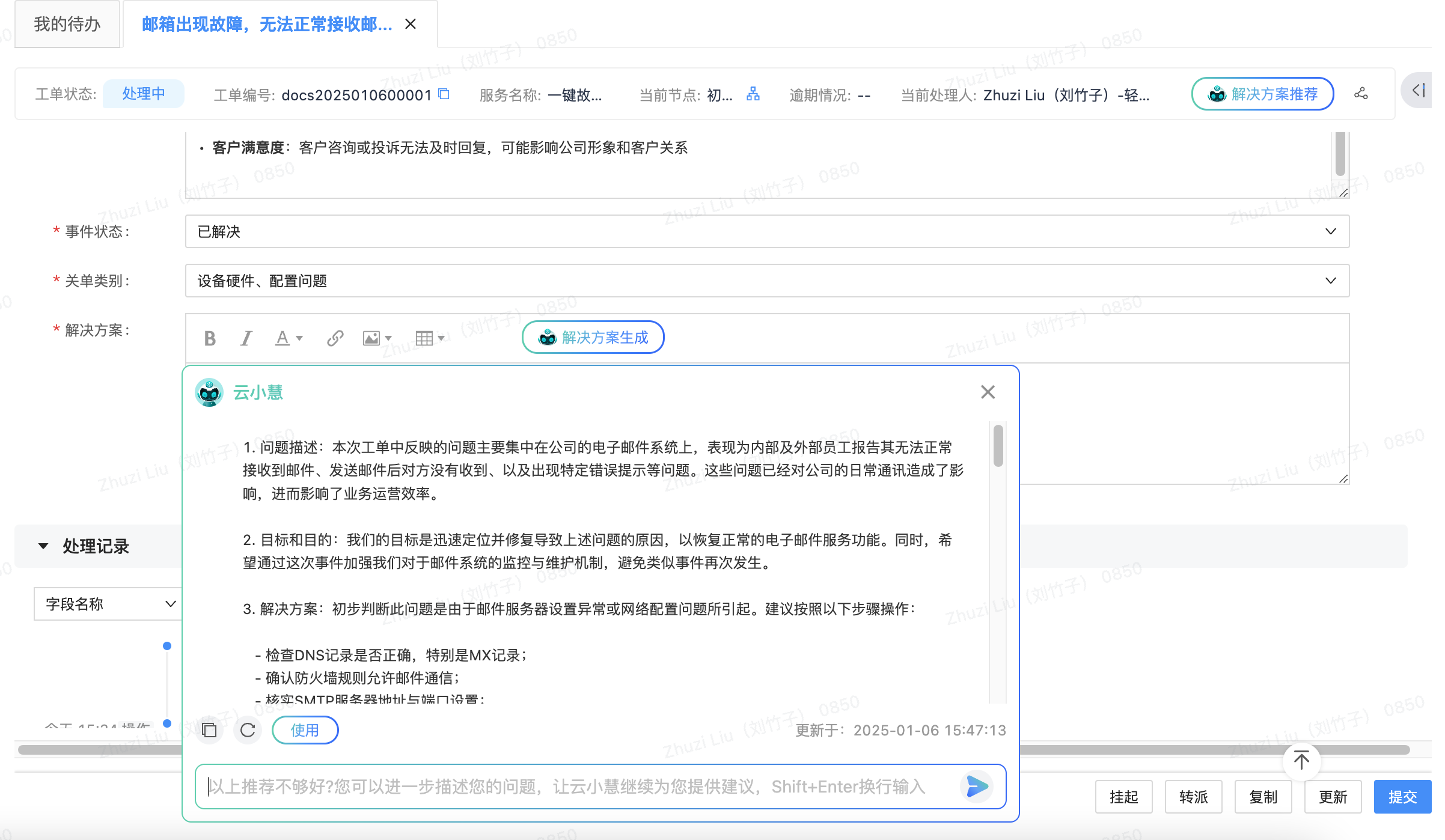
Task: Insert an image into the 解决方案 field
Action: (372, 338)
